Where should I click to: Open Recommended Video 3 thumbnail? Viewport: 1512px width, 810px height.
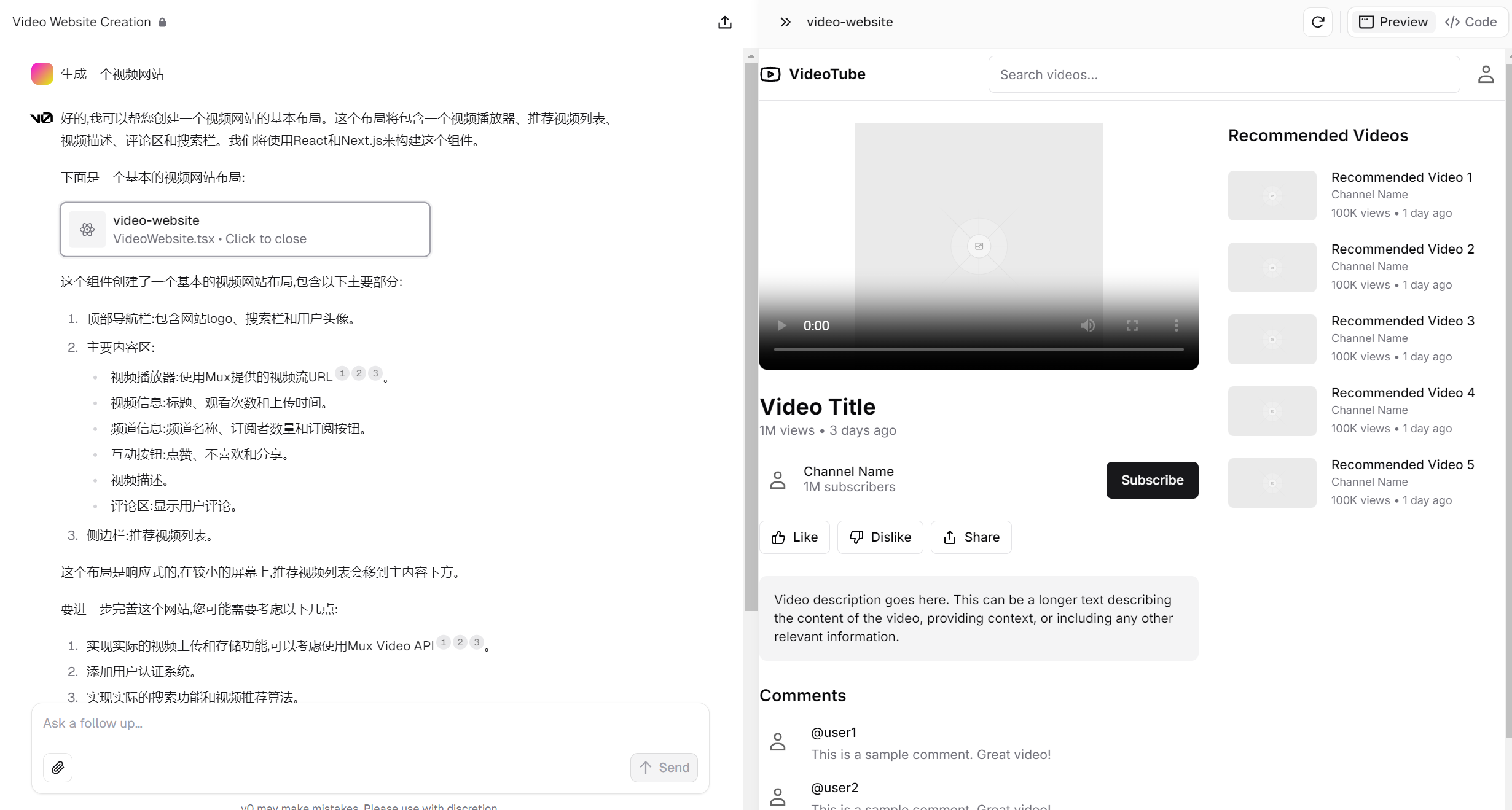(x=1272, y=339)
